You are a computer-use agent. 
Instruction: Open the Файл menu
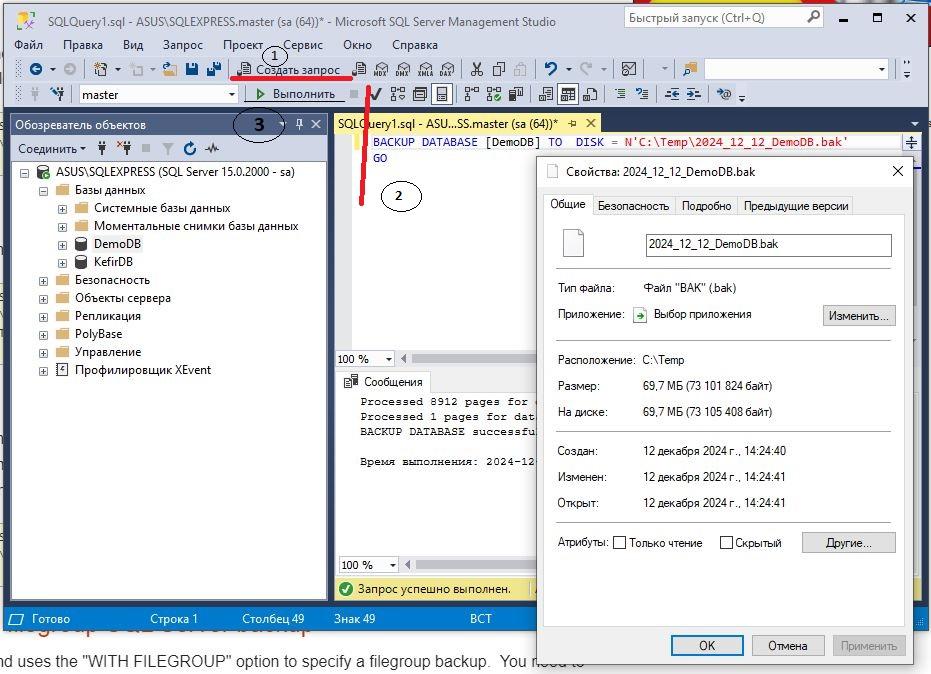pyautogui.click(x=28, y=45)
